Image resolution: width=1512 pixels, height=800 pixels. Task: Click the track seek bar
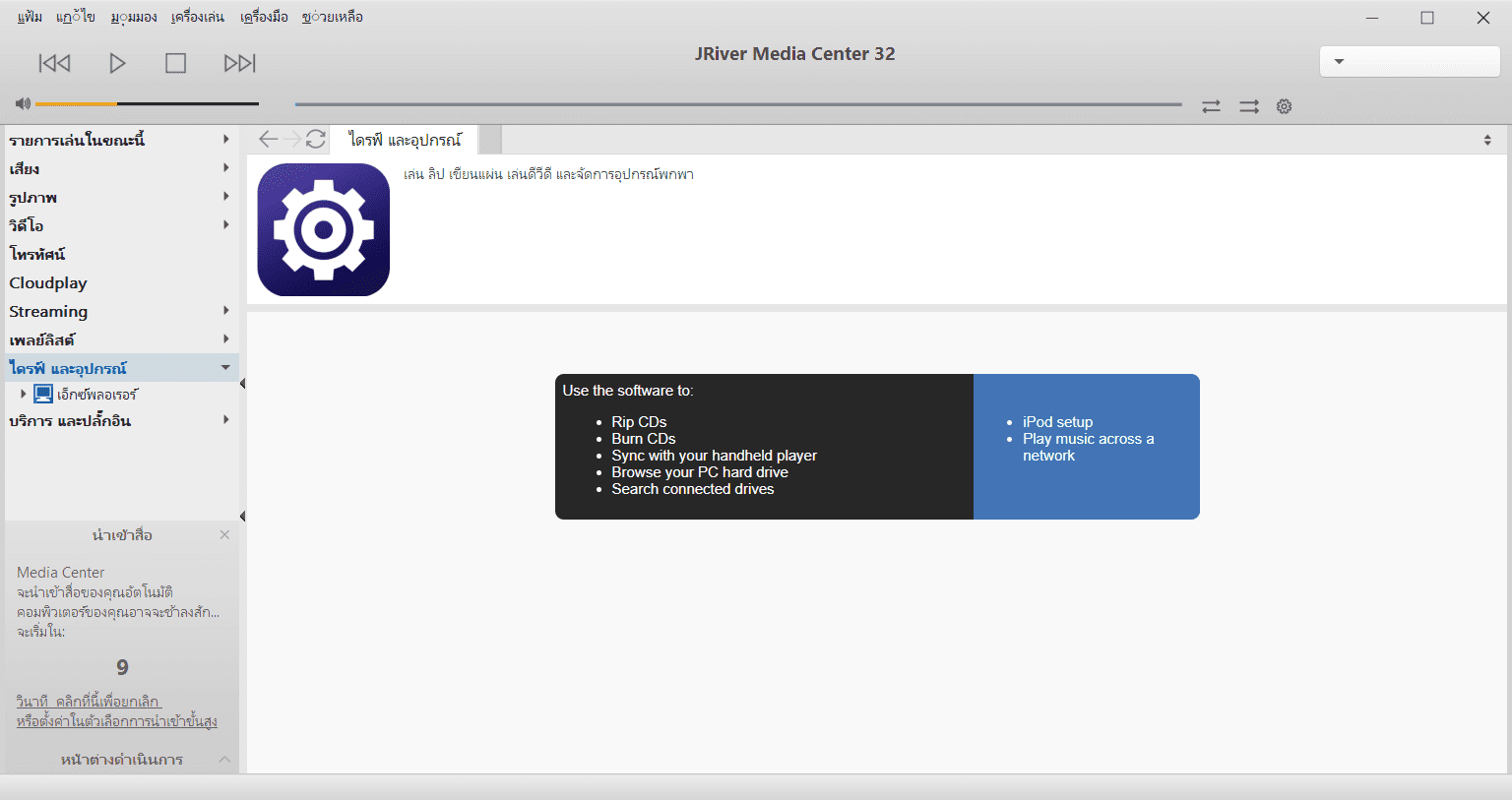point(737,104)
